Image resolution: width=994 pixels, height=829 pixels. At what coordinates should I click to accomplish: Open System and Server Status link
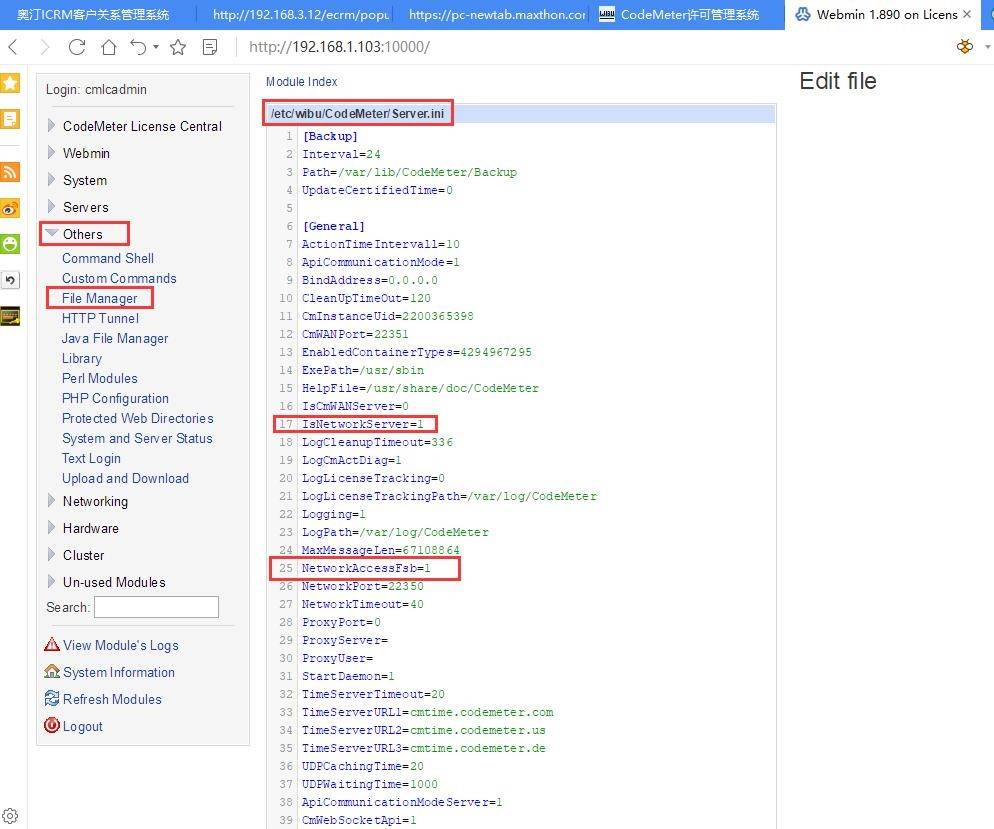coord(137,439)
